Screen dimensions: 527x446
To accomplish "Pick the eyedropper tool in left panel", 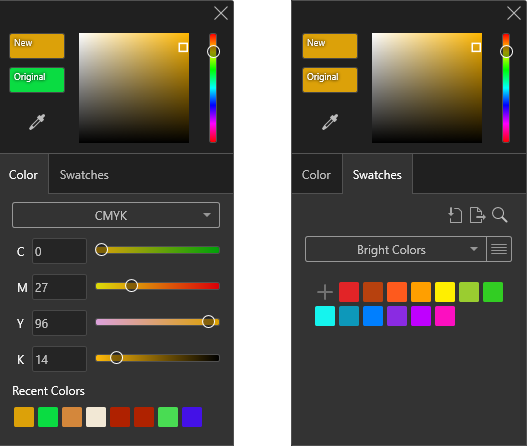I will (37, 122).
